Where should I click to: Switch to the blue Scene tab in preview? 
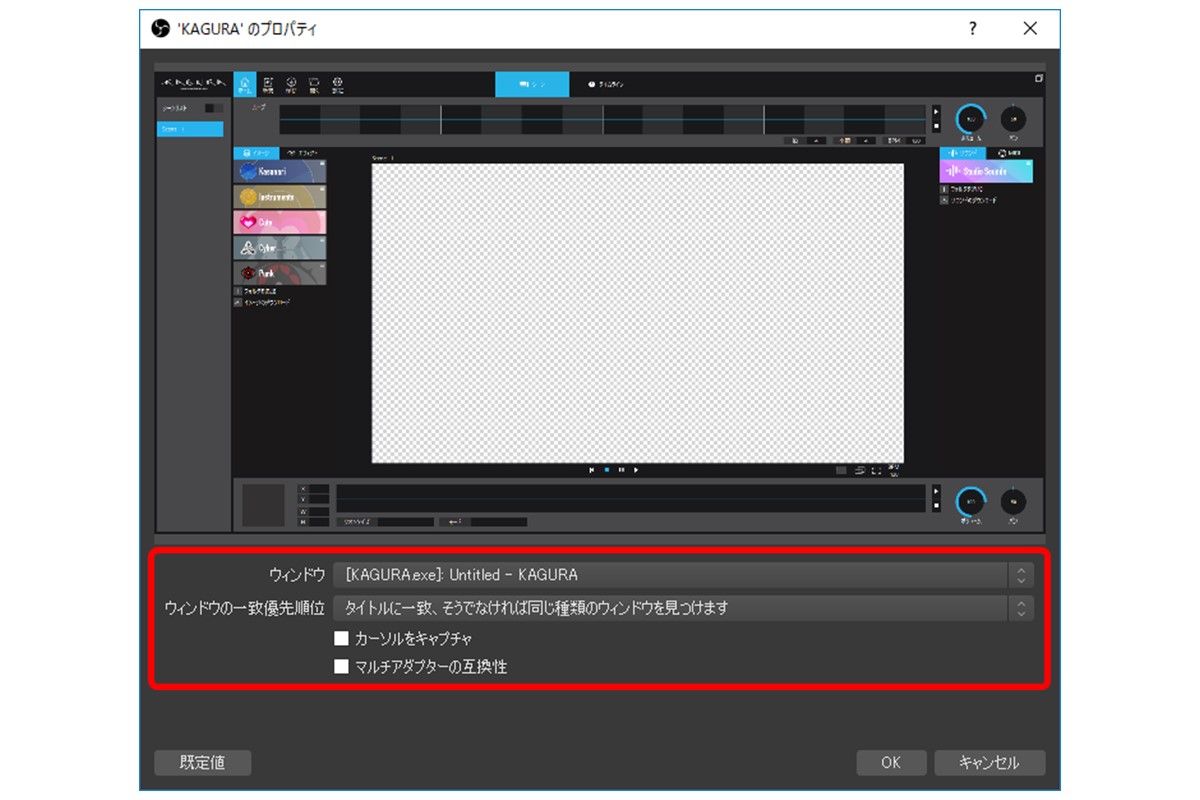click(532, 84)
